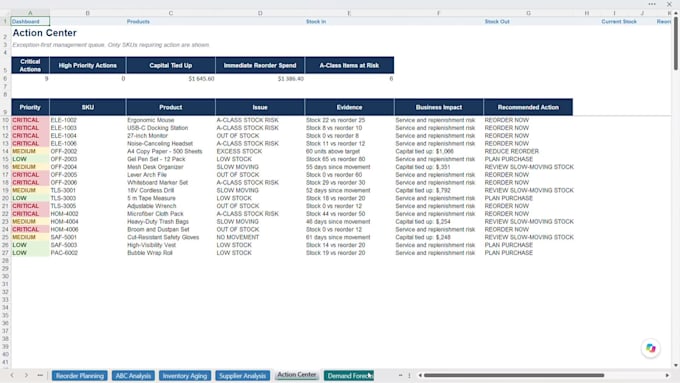Select product cell USB-C Docking Station

tap(157, 128)
